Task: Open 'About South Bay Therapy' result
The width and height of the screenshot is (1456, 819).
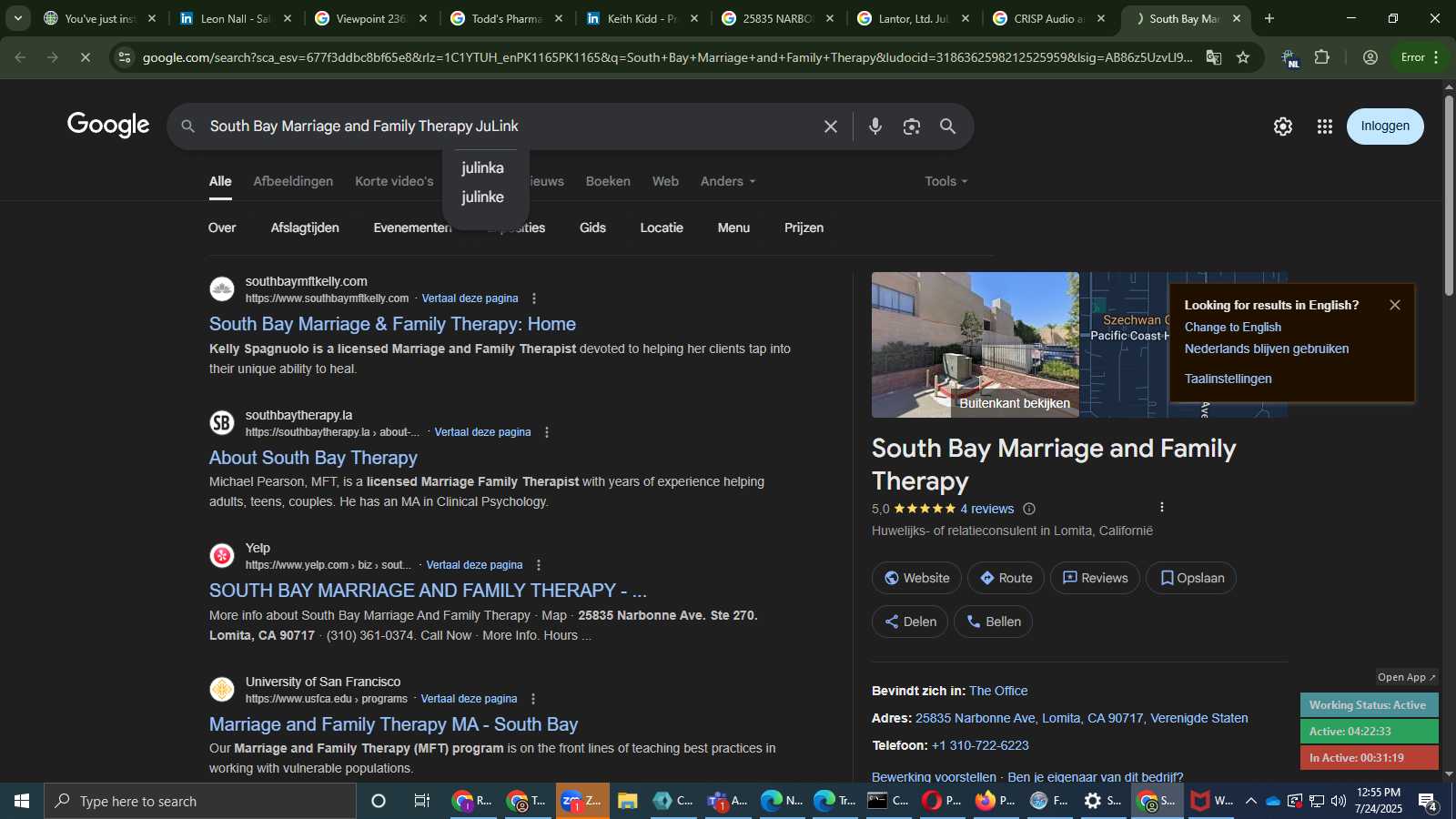Action: (313, 458)
